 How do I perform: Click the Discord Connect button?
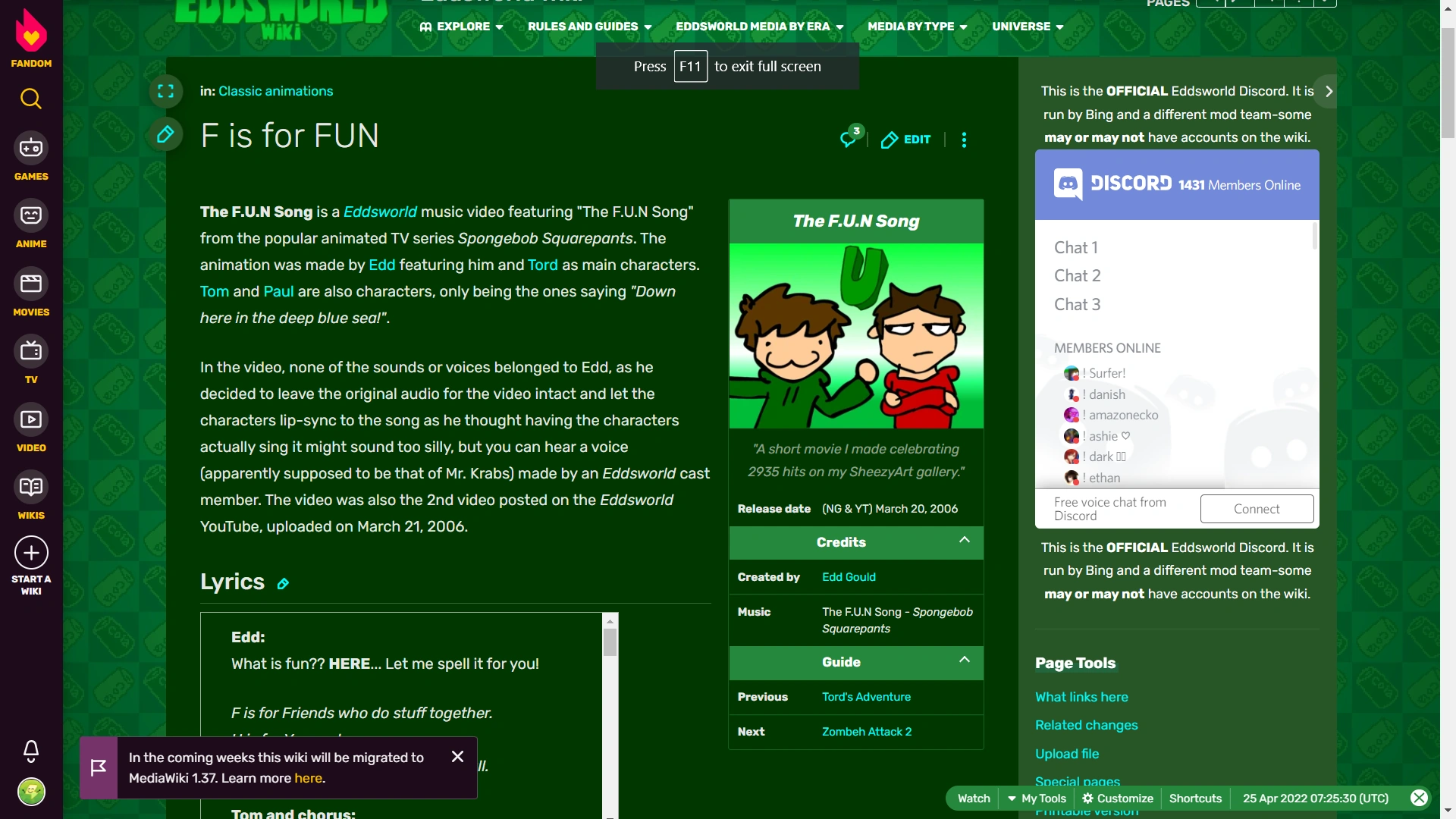[1257, 509]
